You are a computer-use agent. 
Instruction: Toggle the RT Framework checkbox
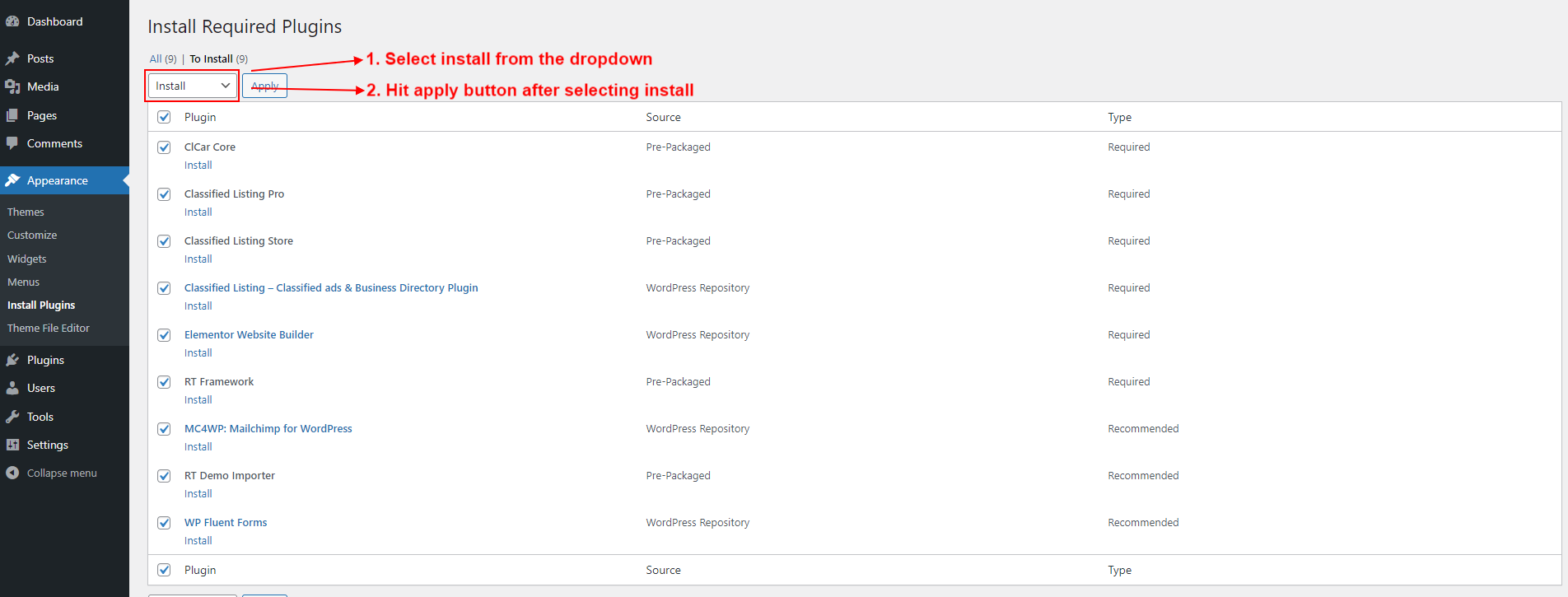pos(164,382)
